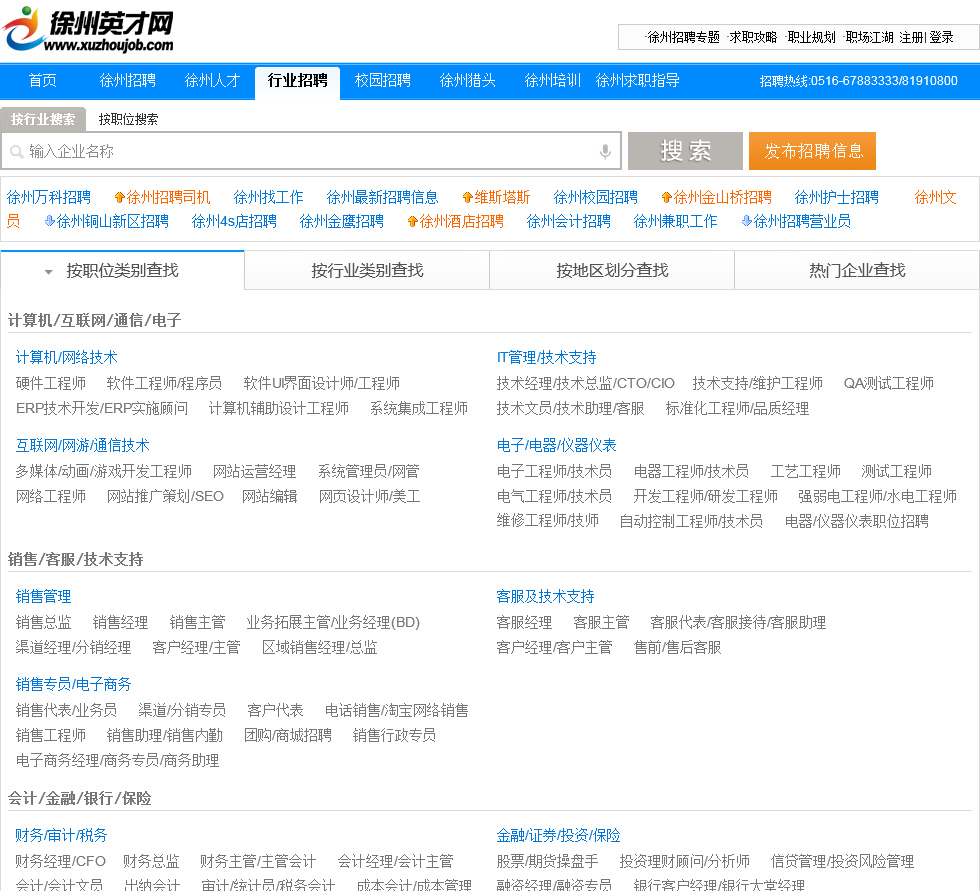
Task: Open 徐州4s店招聘 link
Action: click(234, 221)
